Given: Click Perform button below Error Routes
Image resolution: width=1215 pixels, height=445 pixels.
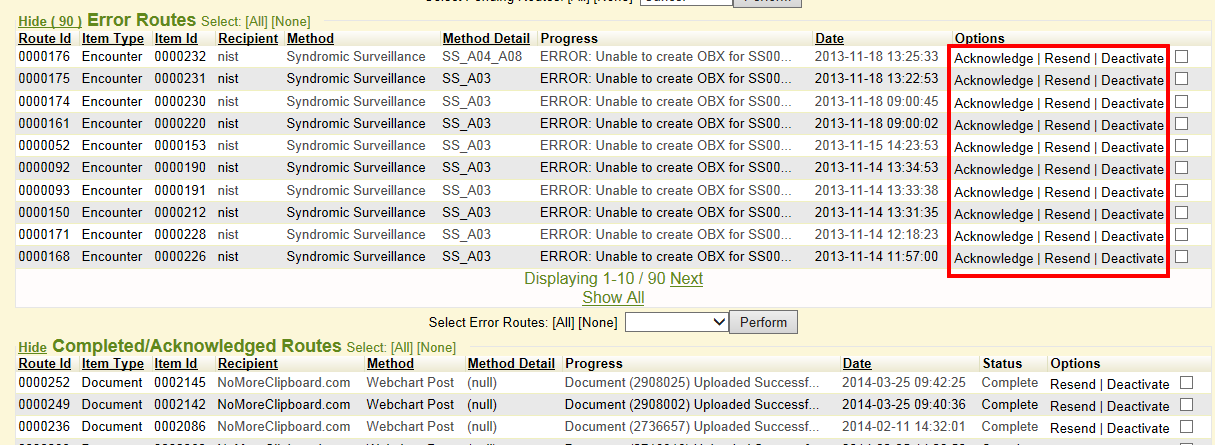Looking at the screenshot, I should coord(764,322).
